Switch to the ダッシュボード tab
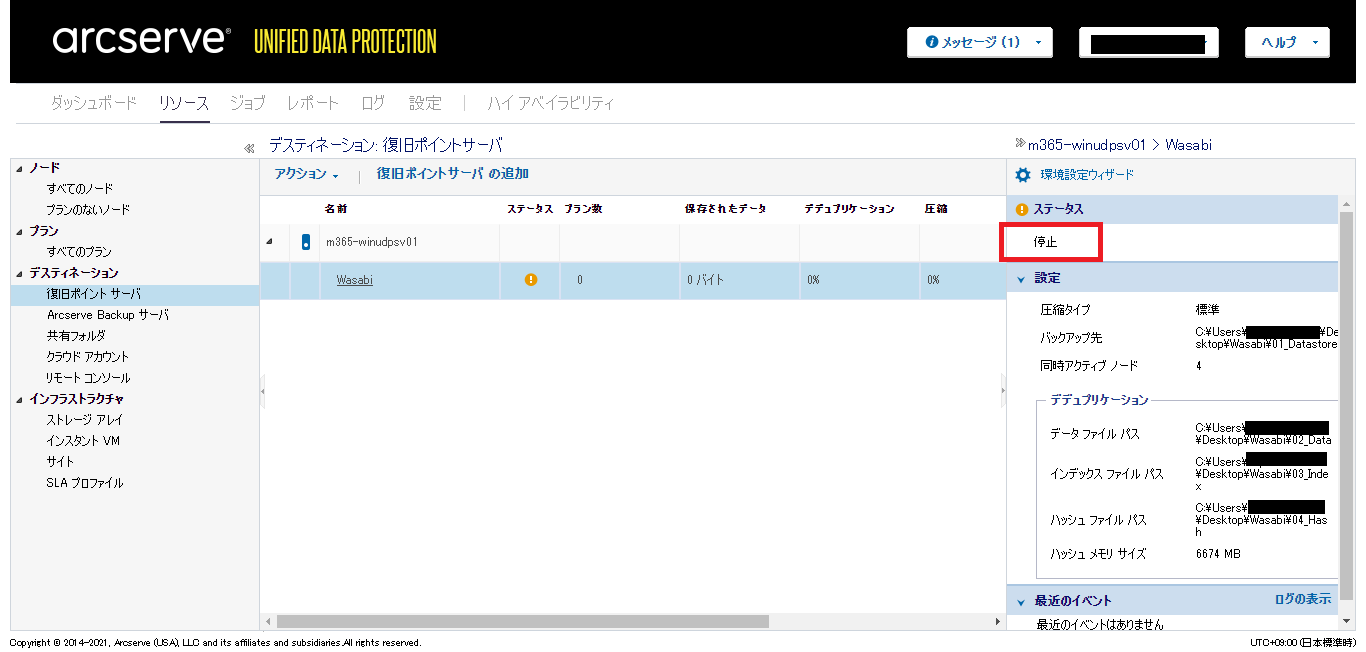 point(93,103)
